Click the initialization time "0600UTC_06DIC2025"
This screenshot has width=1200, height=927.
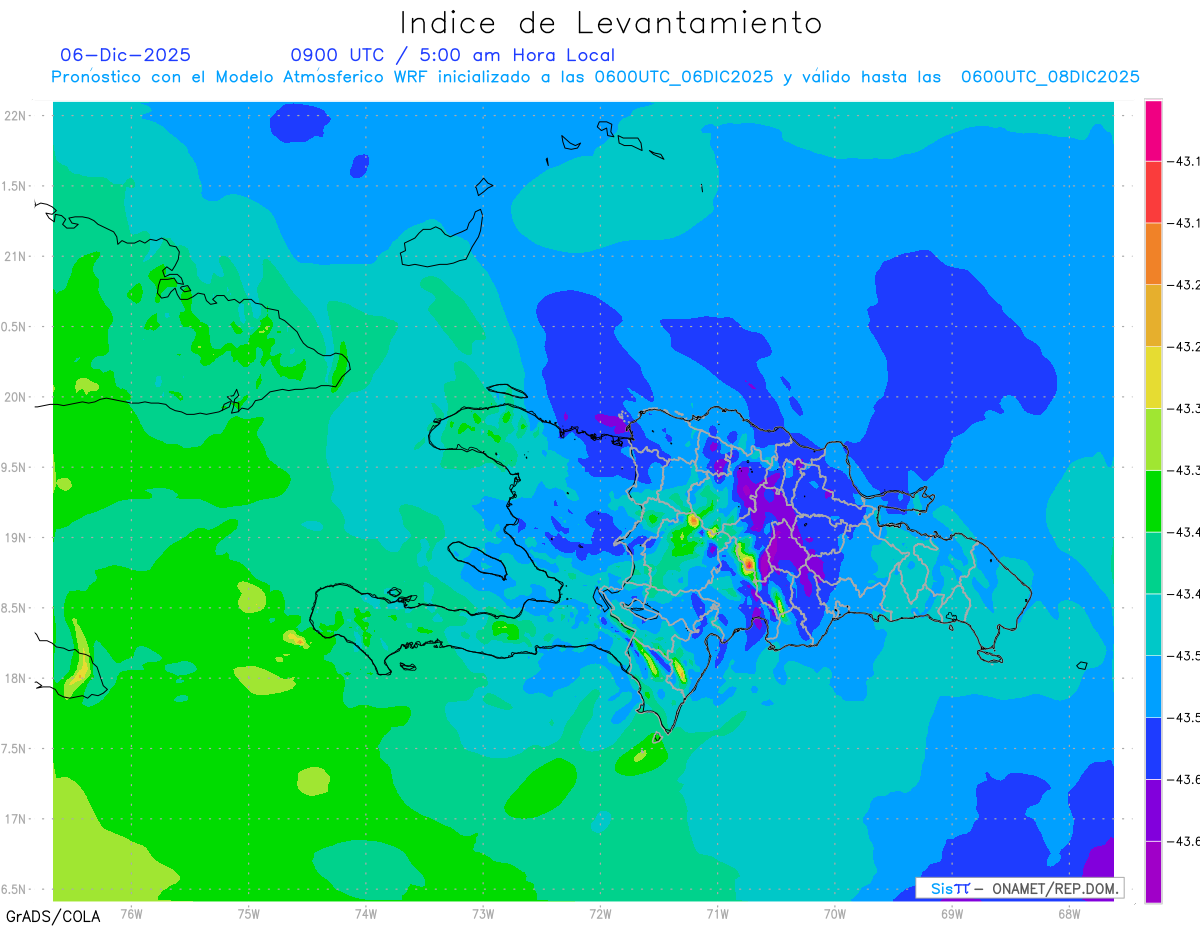pyautogui.click(x=683, y=77)
